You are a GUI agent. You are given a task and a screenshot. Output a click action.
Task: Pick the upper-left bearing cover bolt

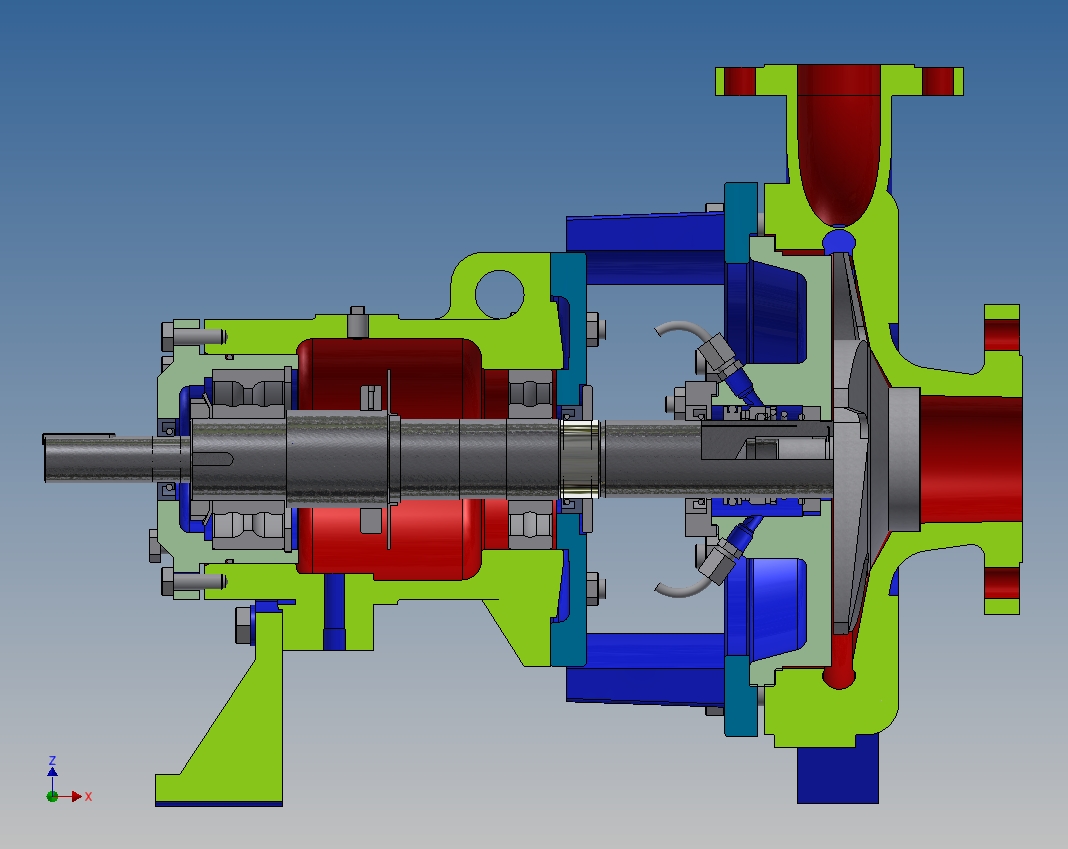(193, 337)
